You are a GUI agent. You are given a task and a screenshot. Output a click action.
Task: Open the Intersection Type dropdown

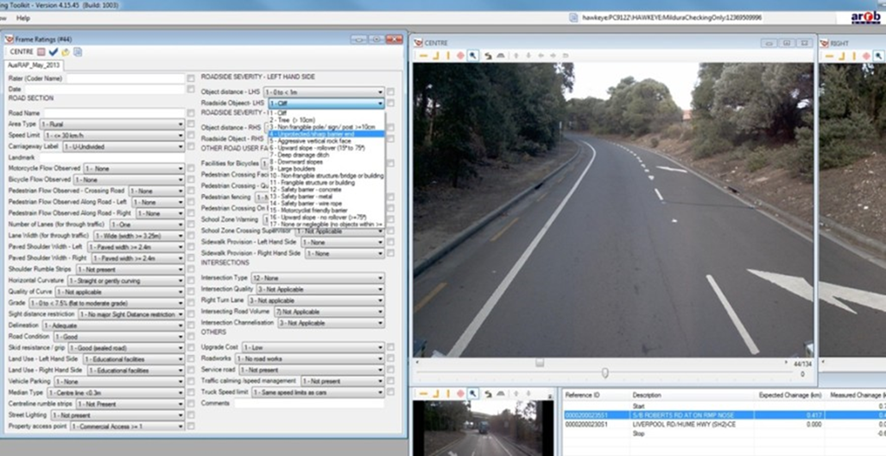(x=318, y=278)
